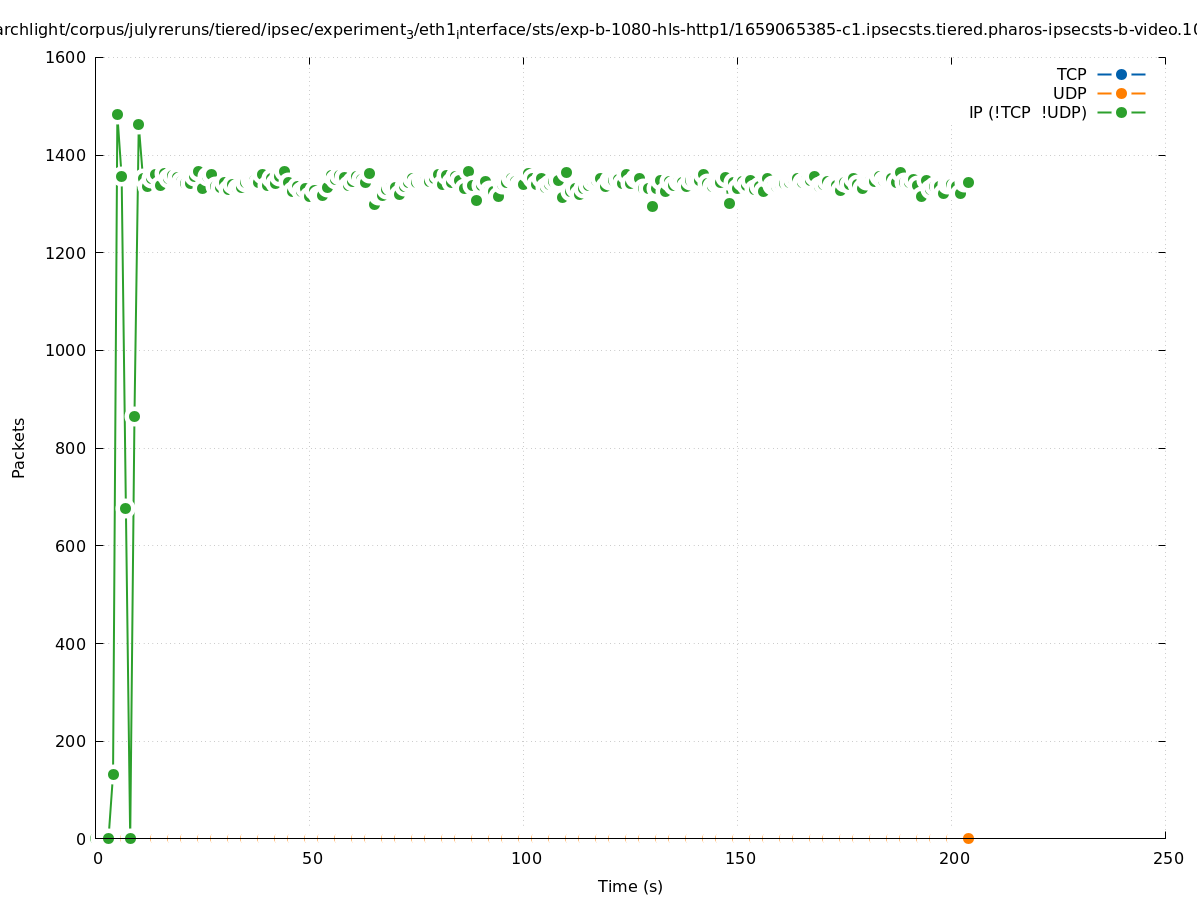Click the Packets y-axis label
Image resolution: width=1197 pixels, height=900 pixels.
tap(19, 447)
